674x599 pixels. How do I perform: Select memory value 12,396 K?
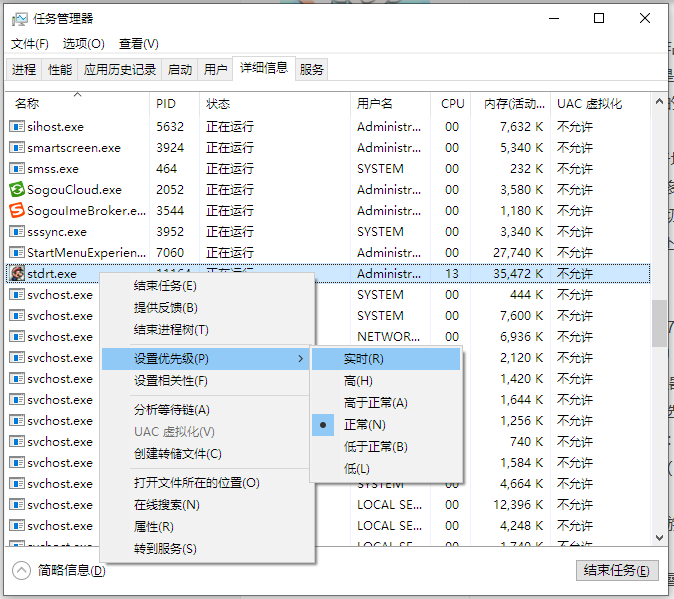pos(518,504)
